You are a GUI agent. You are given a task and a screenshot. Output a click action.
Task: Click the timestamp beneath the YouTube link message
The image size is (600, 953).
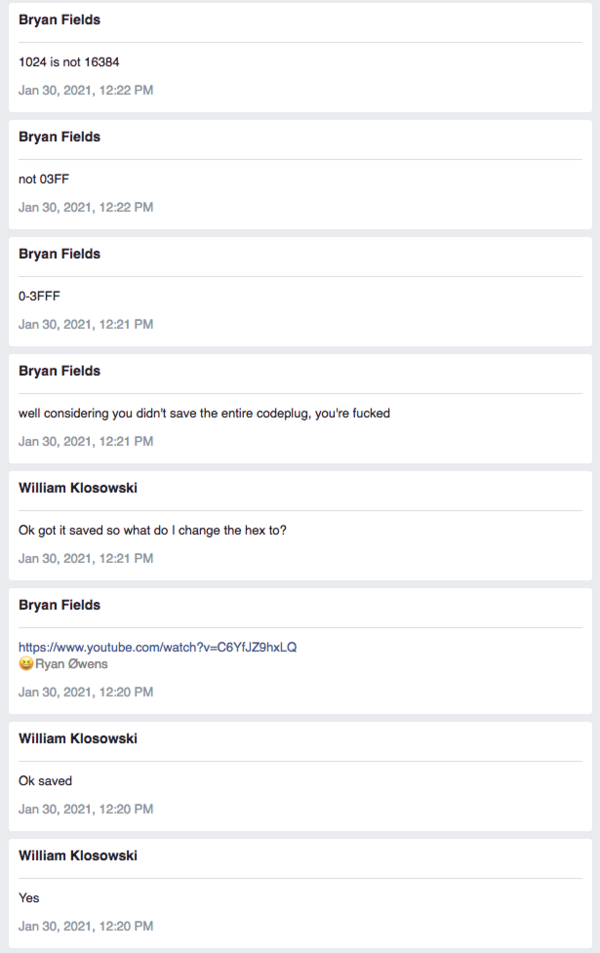tap(85, 692)
